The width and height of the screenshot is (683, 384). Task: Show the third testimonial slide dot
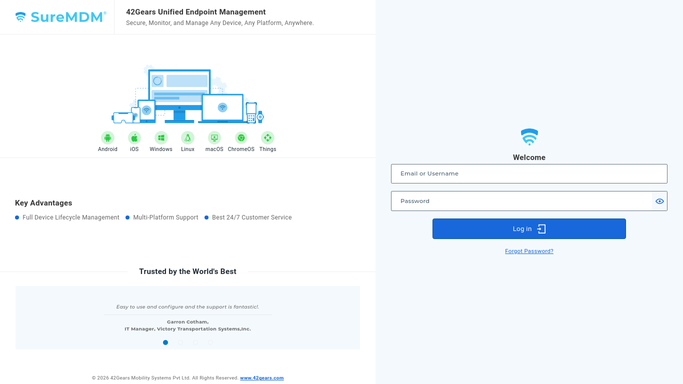196,343
